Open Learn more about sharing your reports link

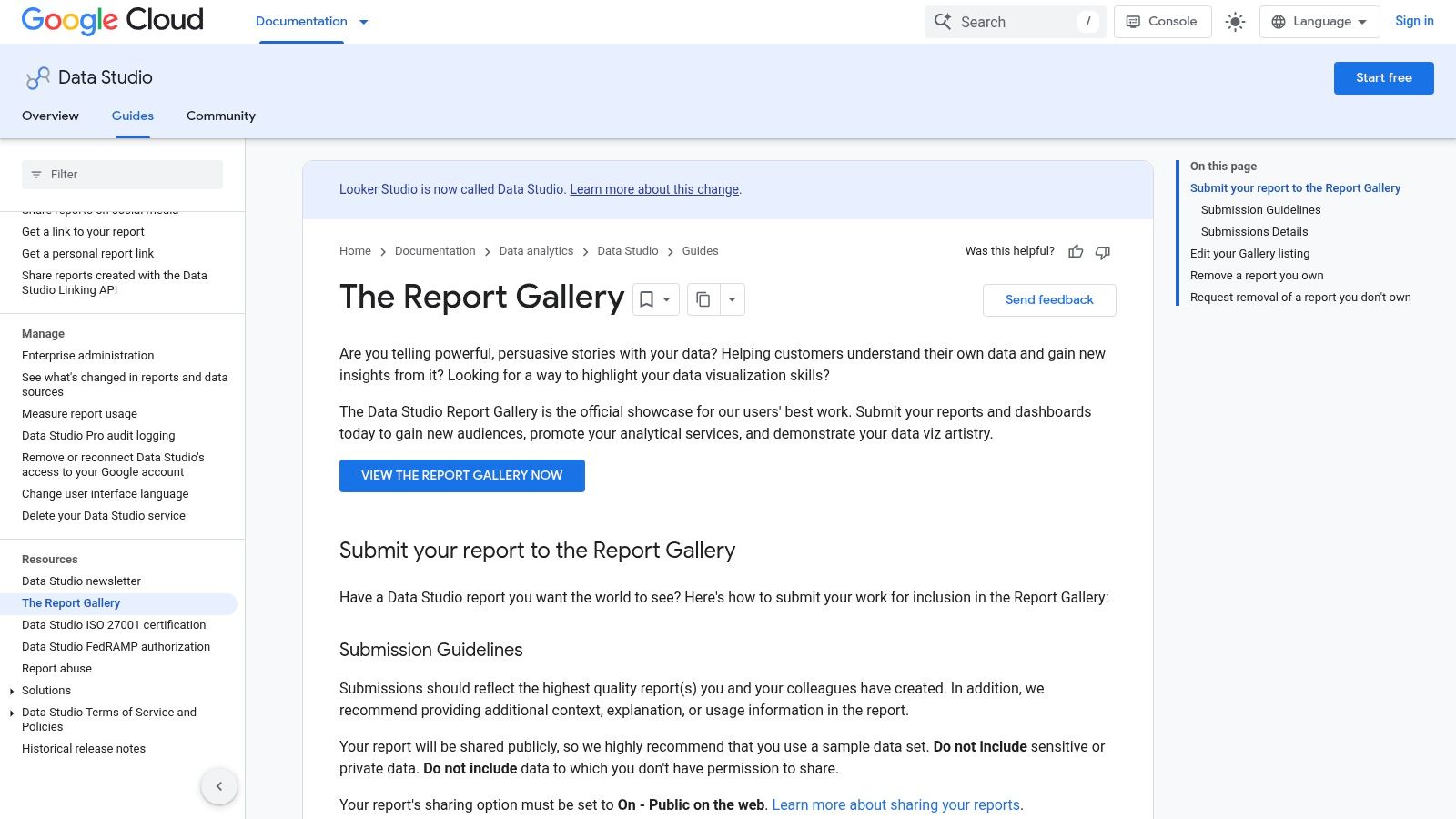point(895,804)
